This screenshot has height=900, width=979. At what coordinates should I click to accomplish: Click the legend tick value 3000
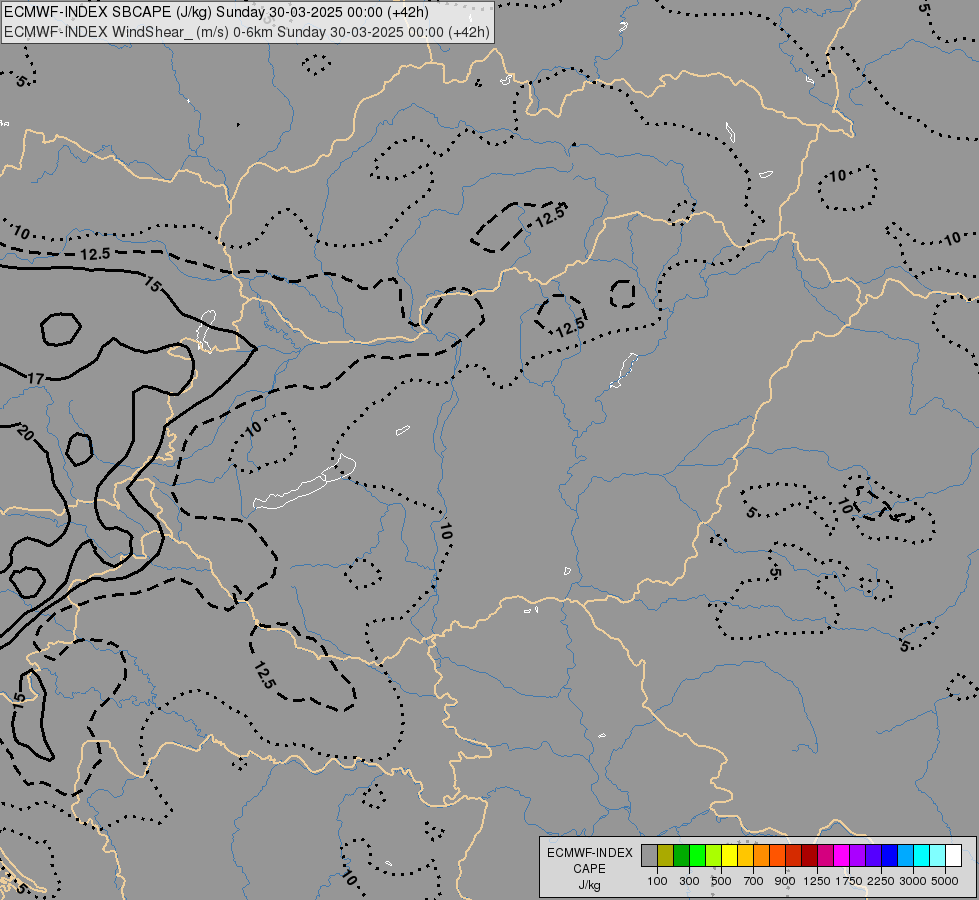pyautogui.click(x=913, y=881)
